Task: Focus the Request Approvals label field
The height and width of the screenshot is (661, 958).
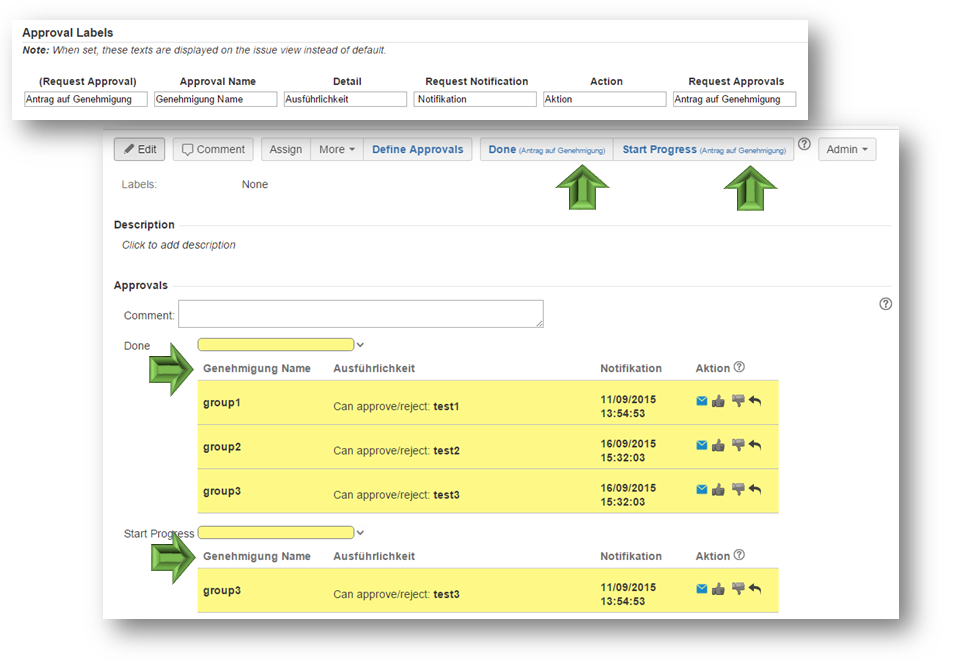Action: coord(734,99)
